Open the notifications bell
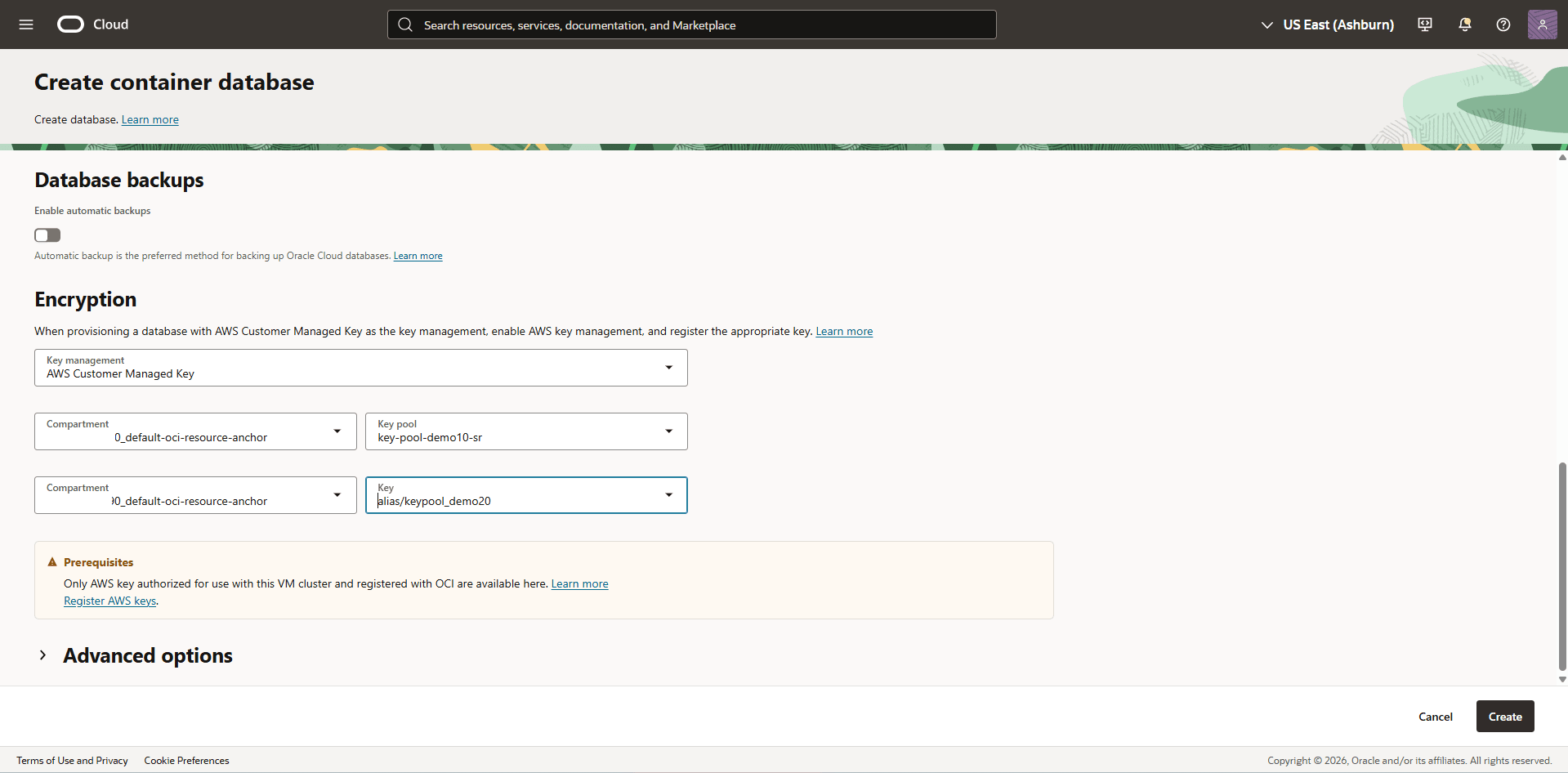Viewport: 1568px width, 773px height. [x=1464, y=25]
